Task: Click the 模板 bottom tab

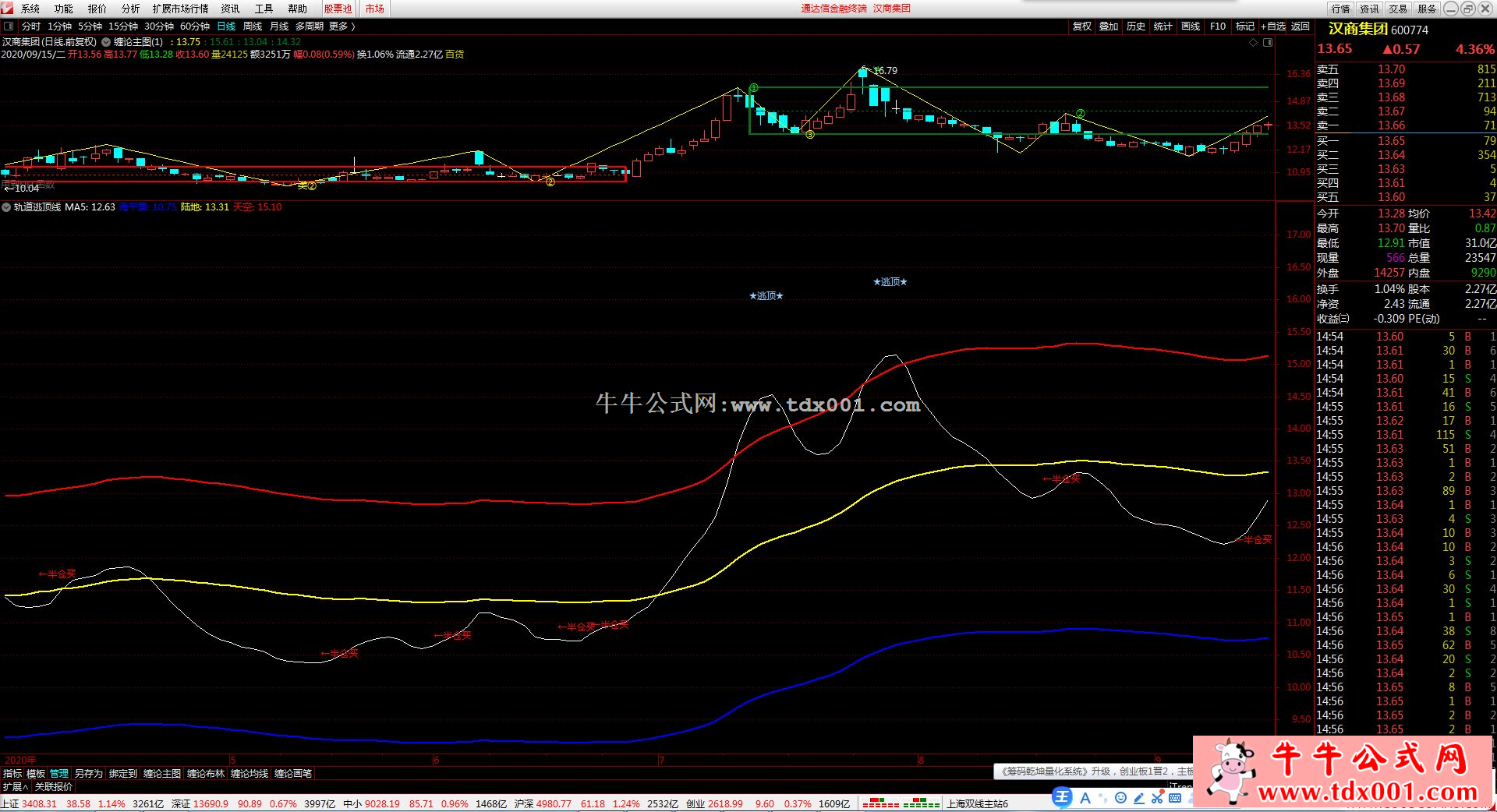Action: pyautogui.click(x=36, y=774)
